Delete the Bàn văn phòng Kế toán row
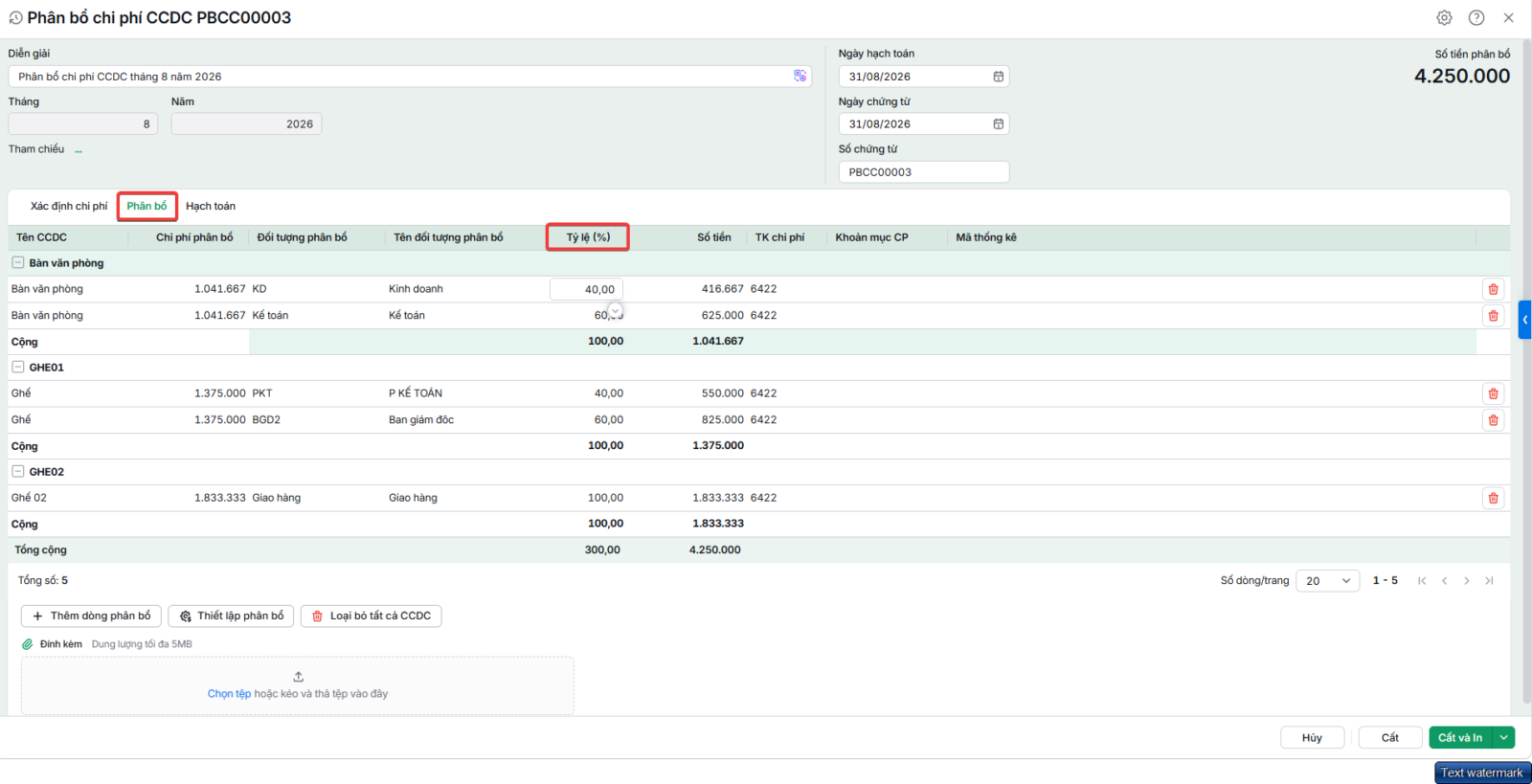1532x784 pixels. [1493, 316]
